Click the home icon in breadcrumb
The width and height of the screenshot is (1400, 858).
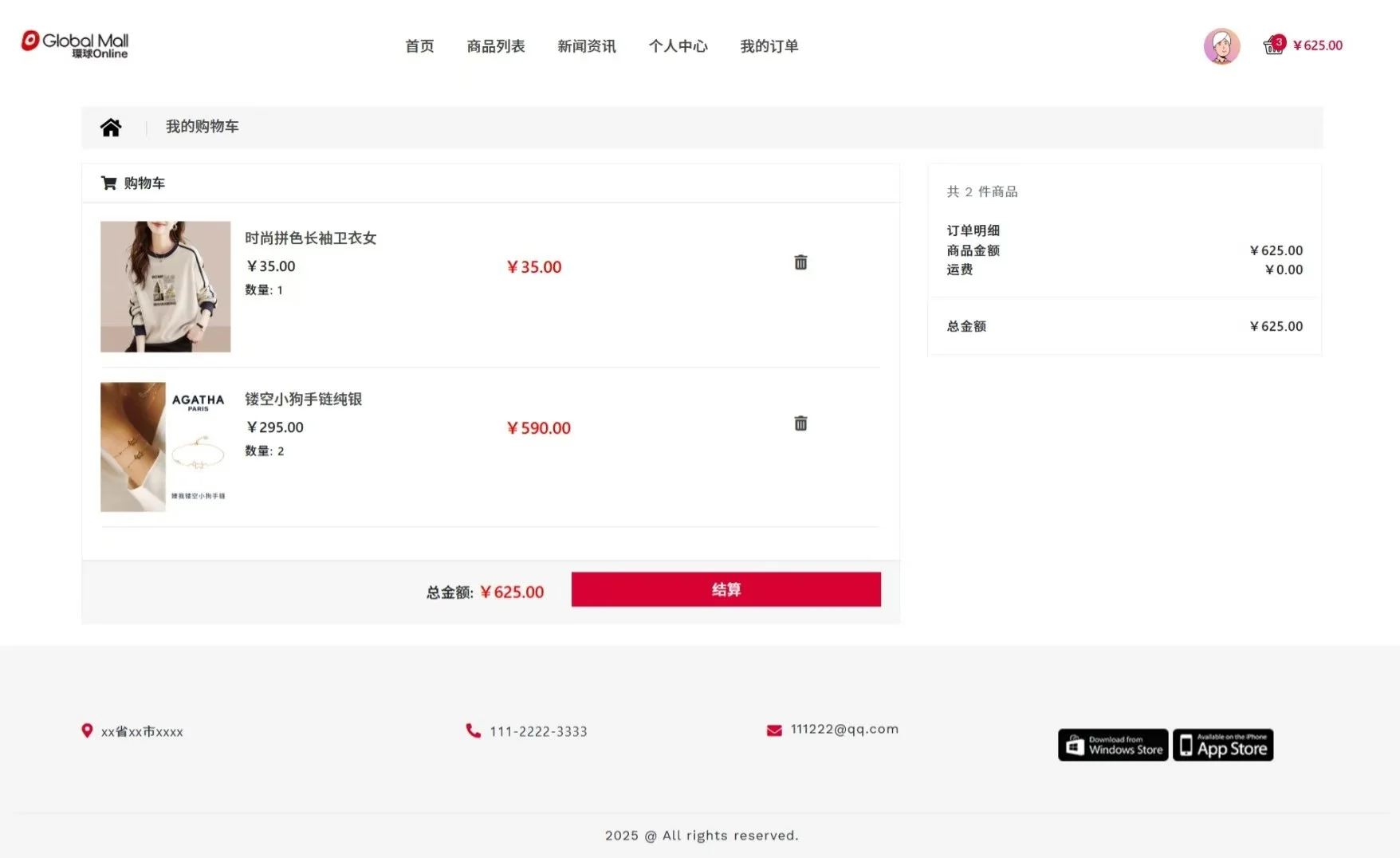(x=111, y=126)
